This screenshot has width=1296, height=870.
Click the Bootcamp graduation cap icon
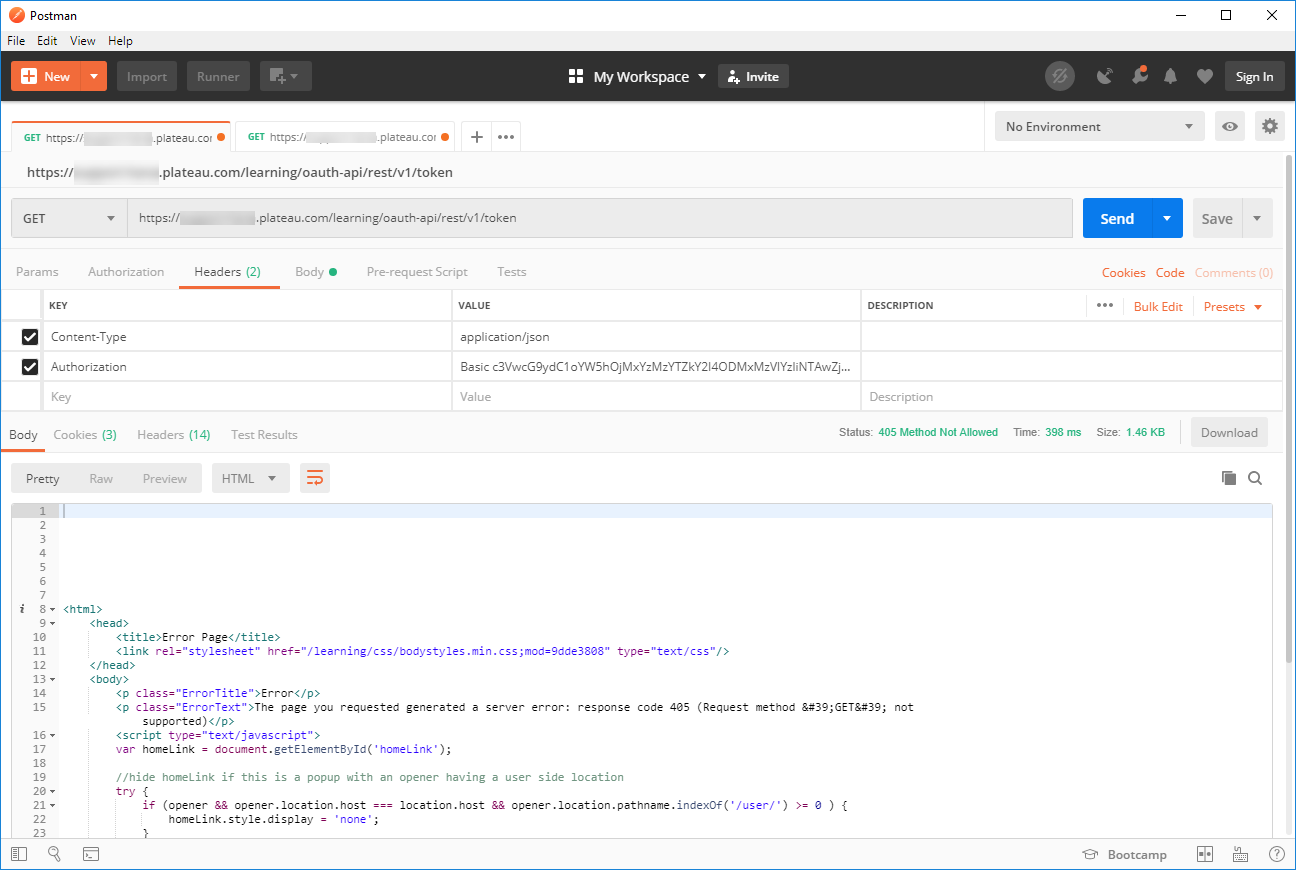1091,855
